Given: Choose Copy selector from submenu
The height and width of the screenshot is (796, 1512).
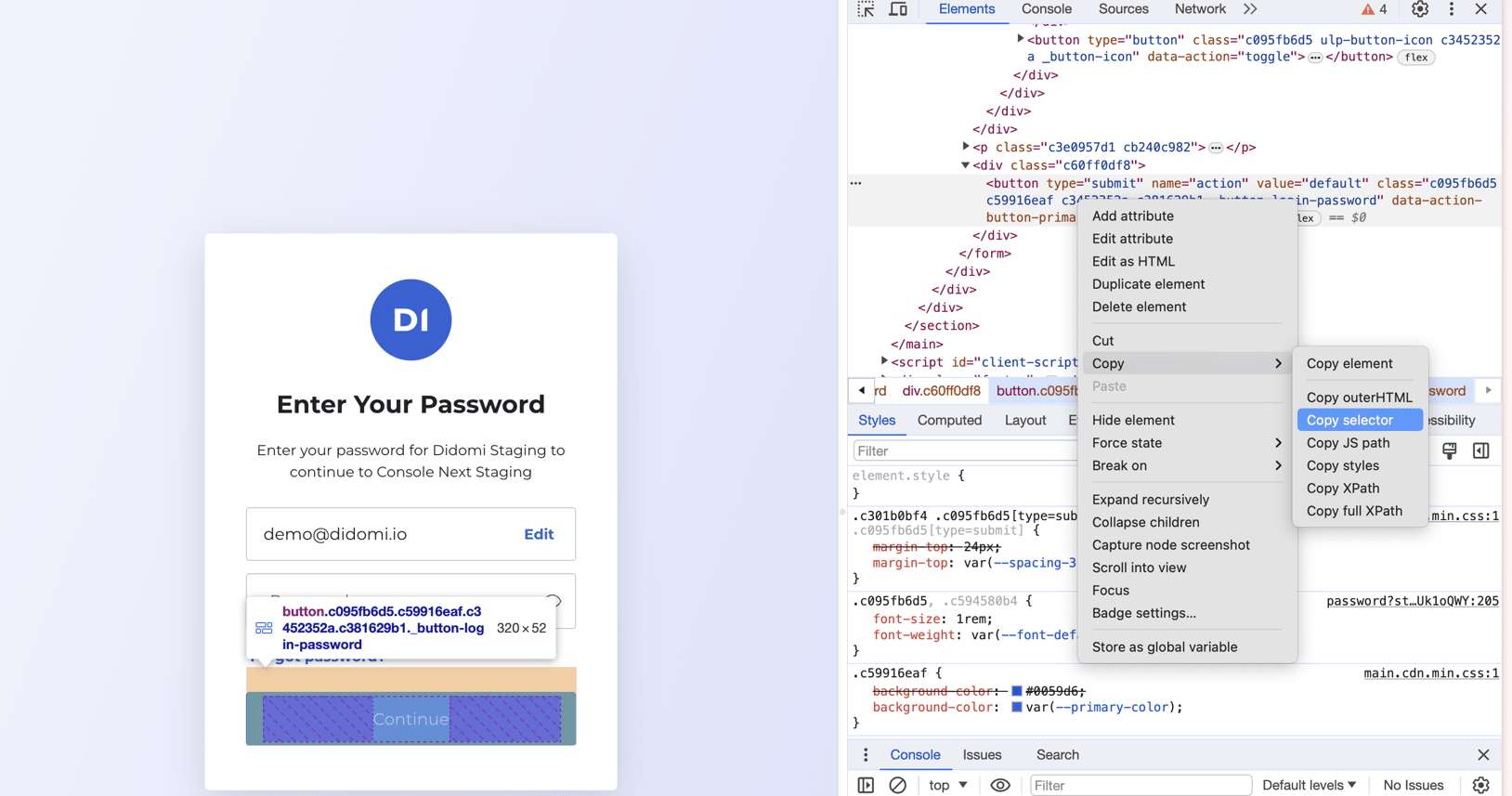Looking at the screenshot, I should click(1360, 420).
